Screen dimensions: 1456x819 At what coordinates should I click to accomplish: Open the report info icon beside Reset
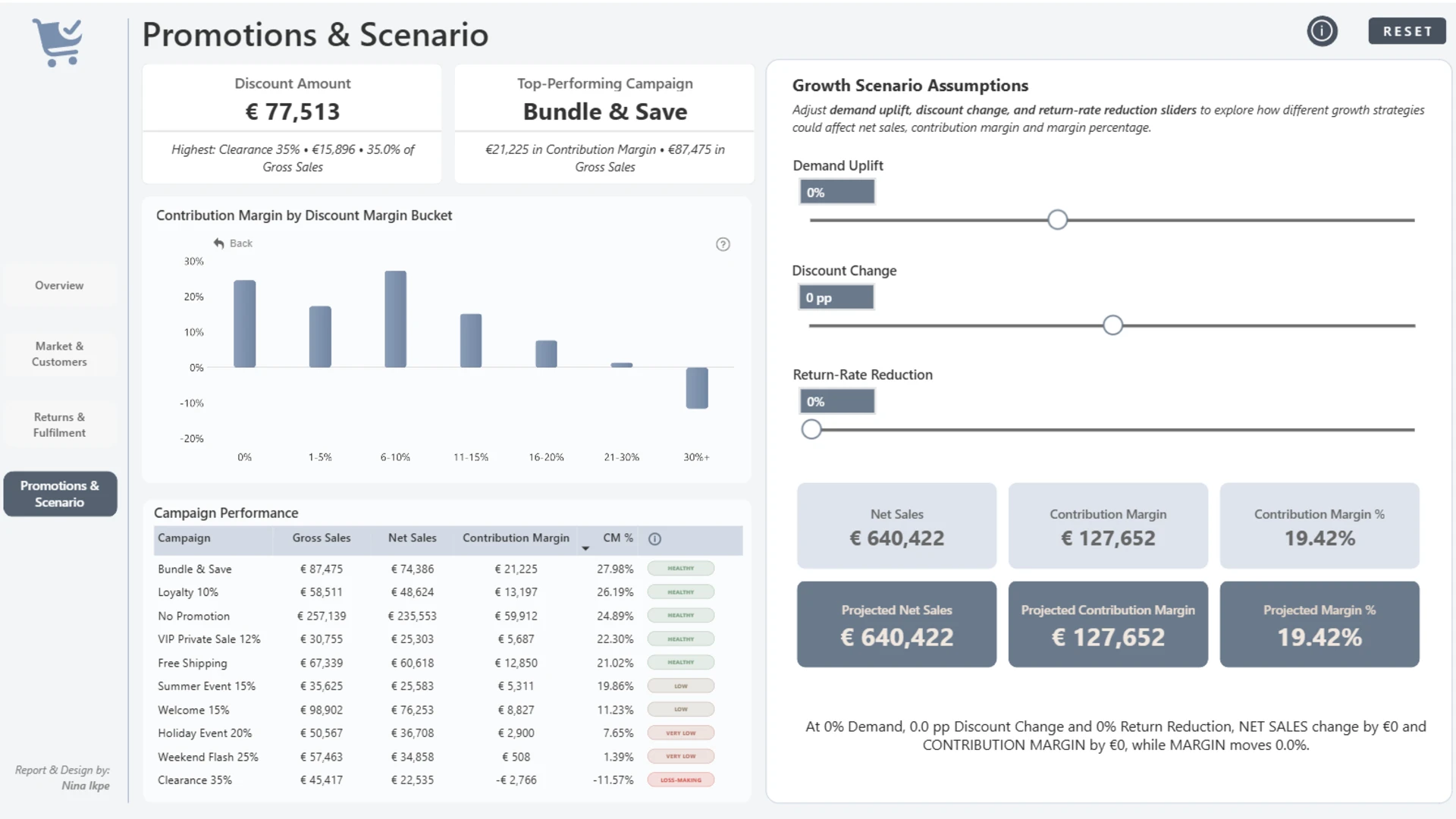pyautogui.click(x=1322, y=31)
